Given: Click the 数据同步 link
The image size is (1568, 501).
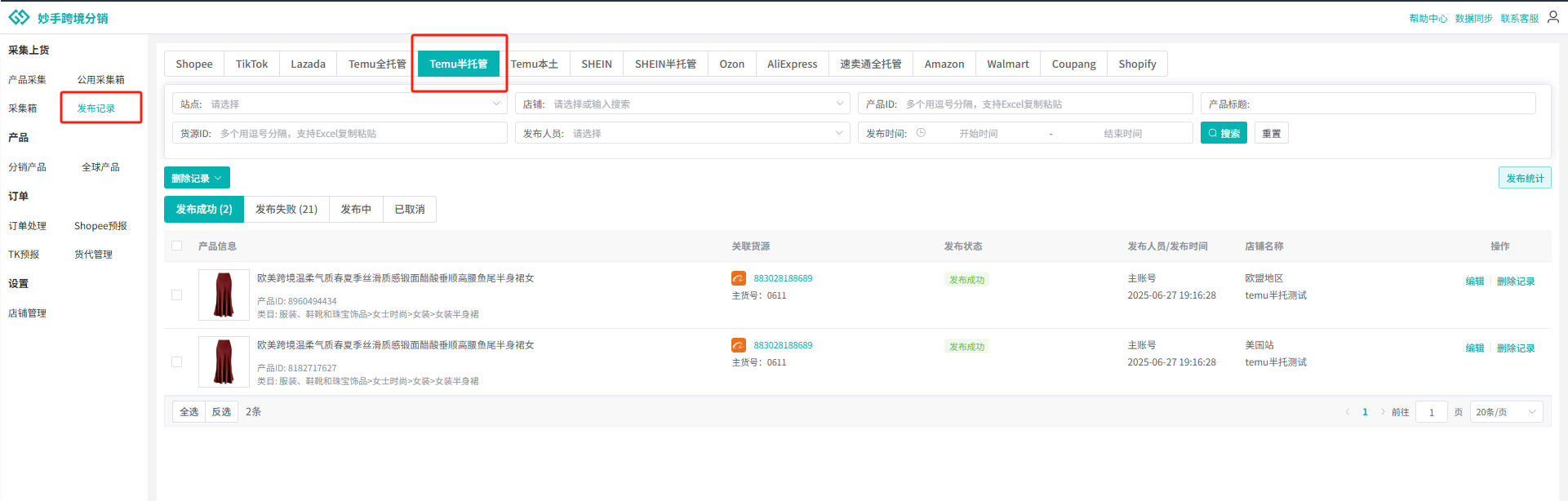Looking at the screenshot, I should (x=1474, y=18).
